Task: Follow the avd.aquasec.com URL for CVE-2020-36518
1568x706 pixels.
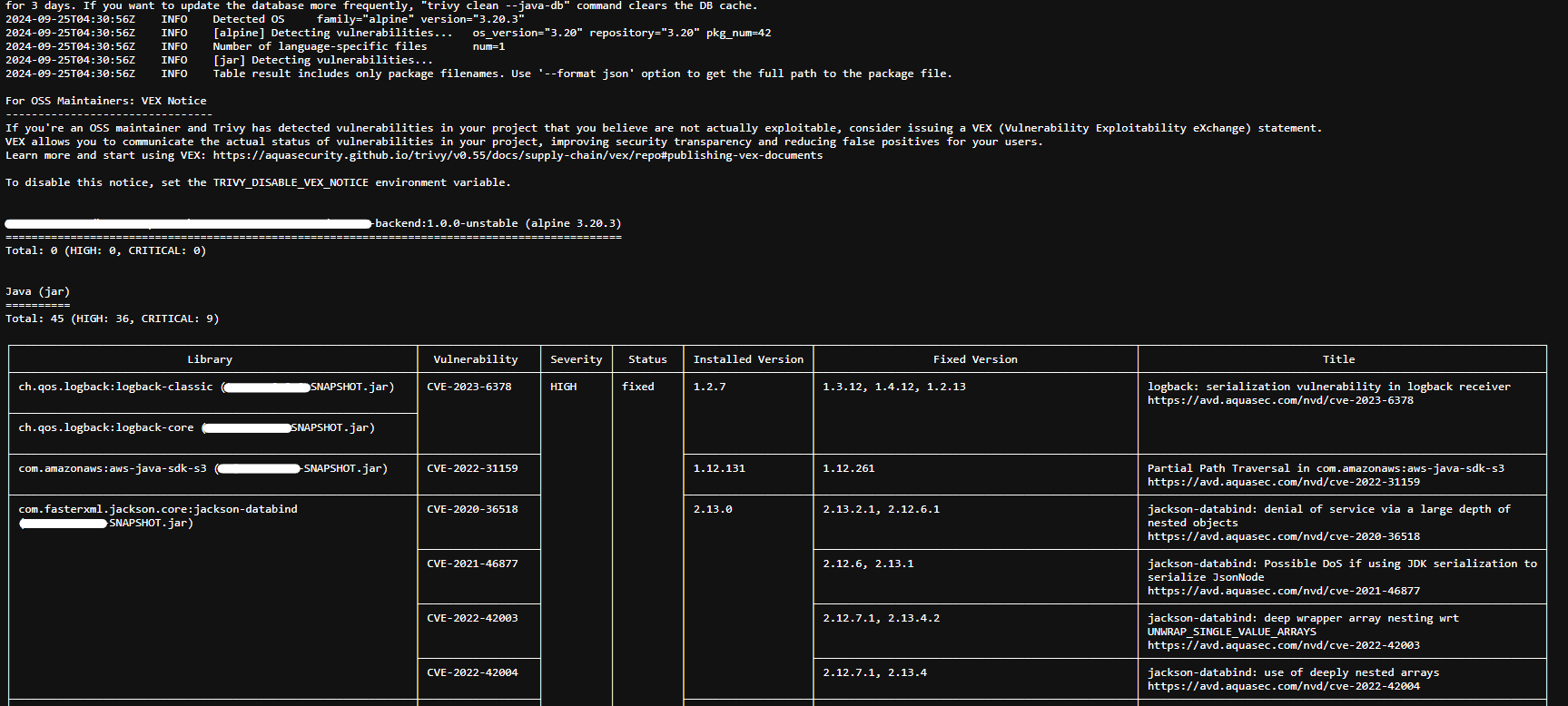Action: (1283, 536)
